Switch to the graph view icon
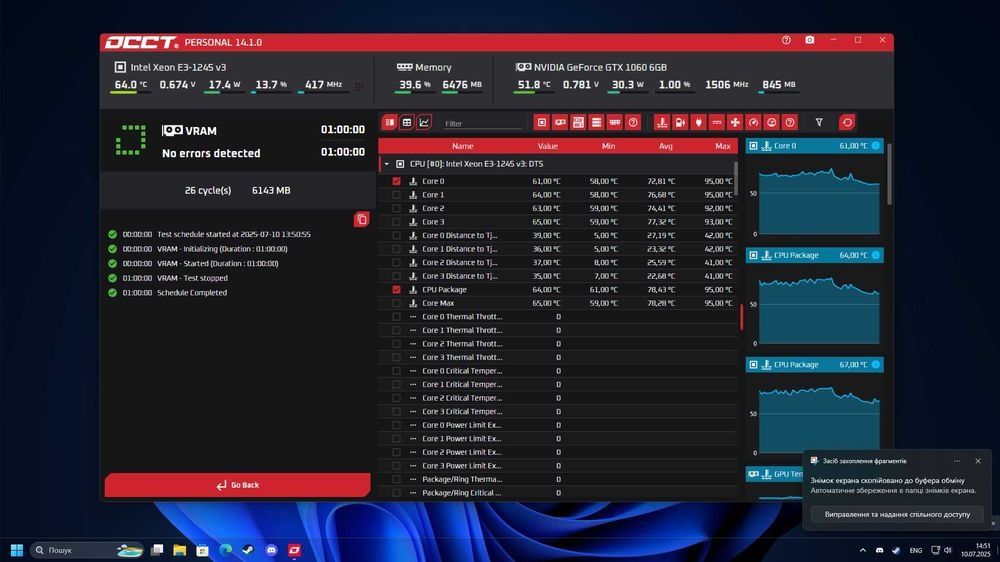This screenshot has height=562, width=1000. tap(424, 122)
